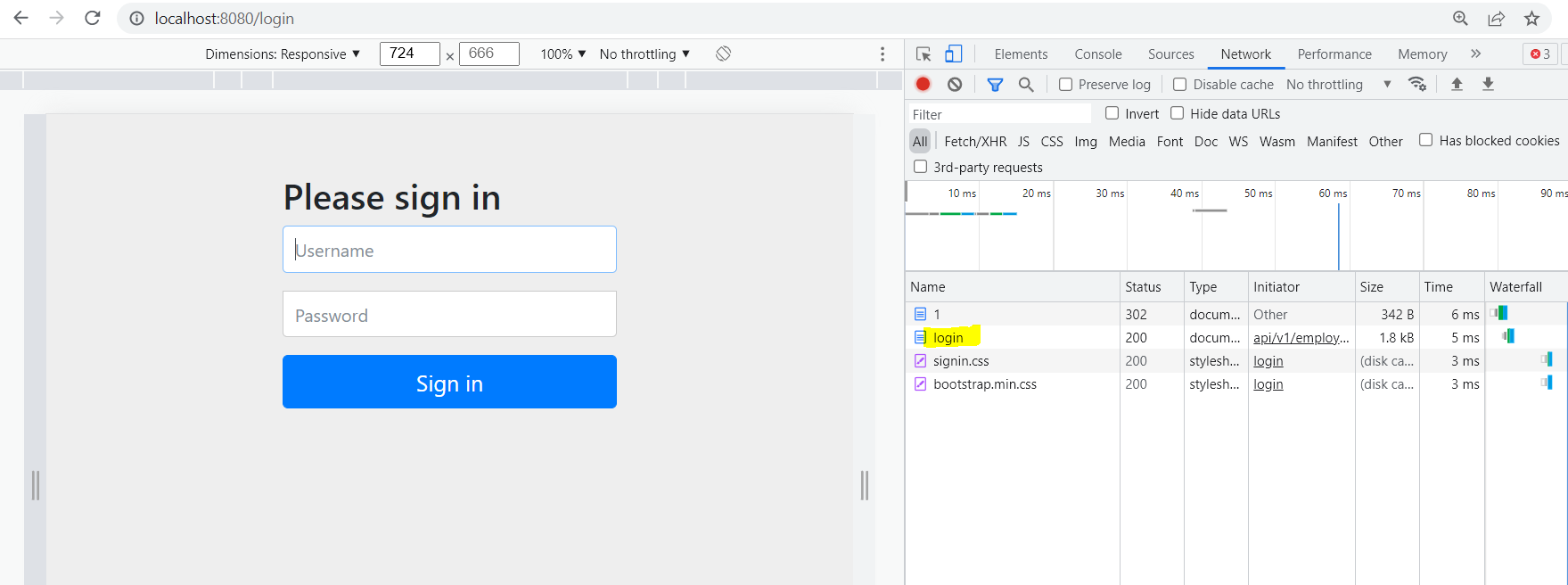Switch to the Console tab
Screen dimensions: 1568x585
(1097, 54)
